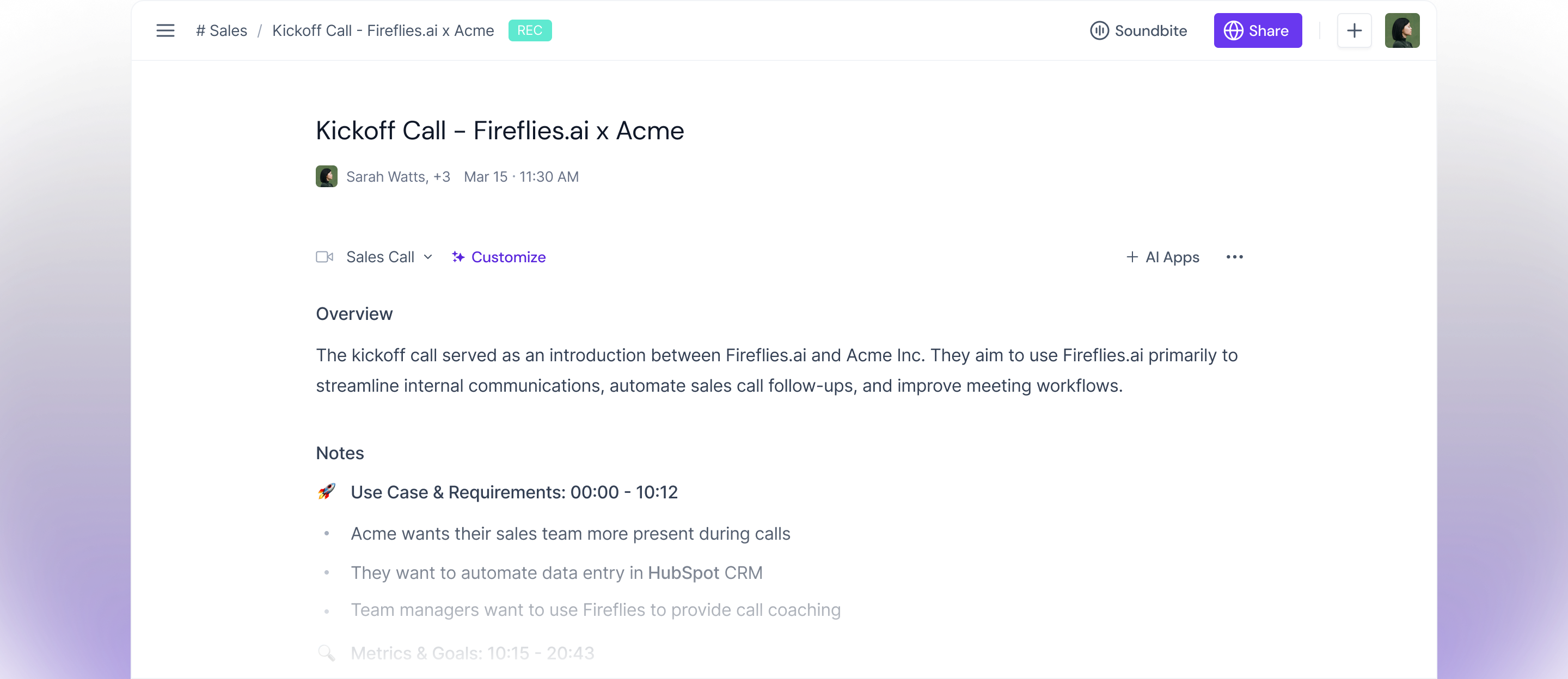Click the Customize link
The width and height of the screenshot is (1568, 679).
tap(509, 257)
